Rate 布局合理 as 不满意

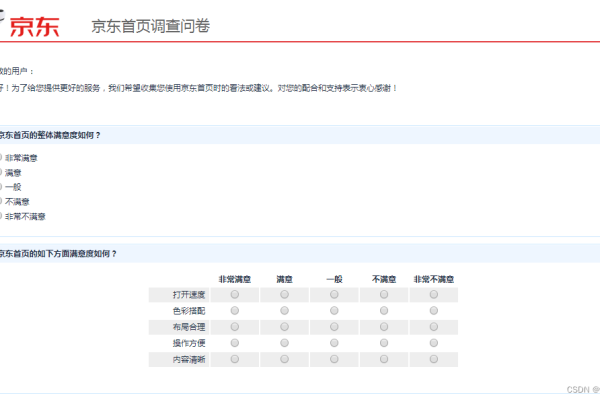(384, 327)
